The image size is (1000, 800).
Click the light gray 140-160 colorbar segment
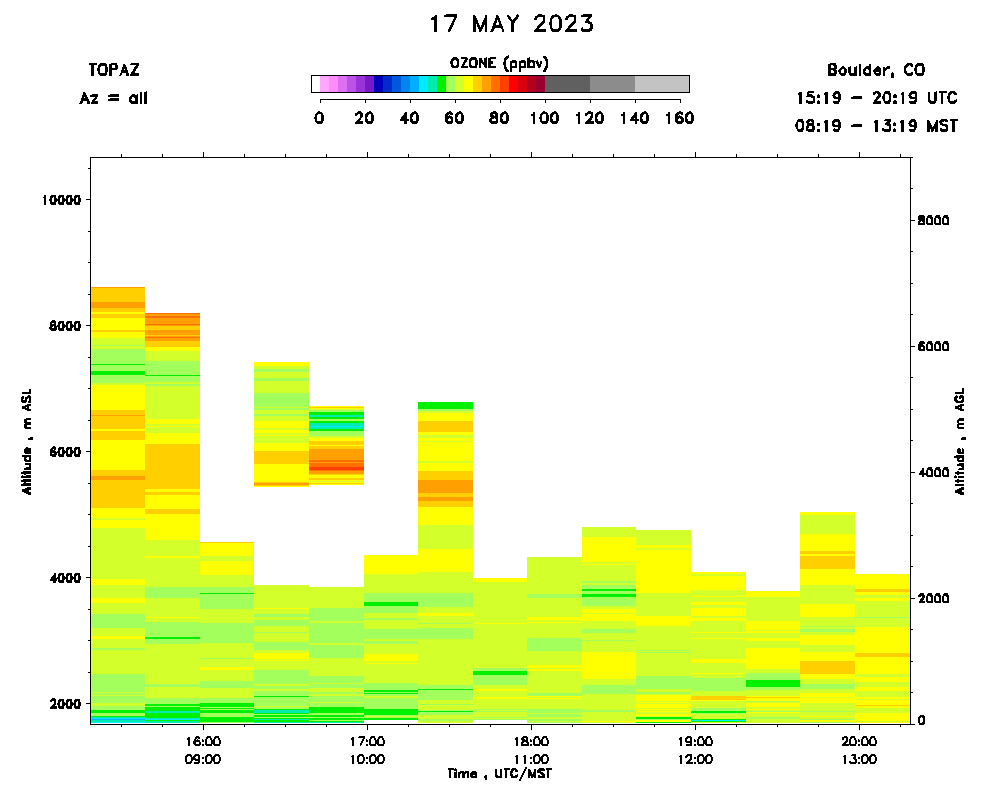[662, 84]
